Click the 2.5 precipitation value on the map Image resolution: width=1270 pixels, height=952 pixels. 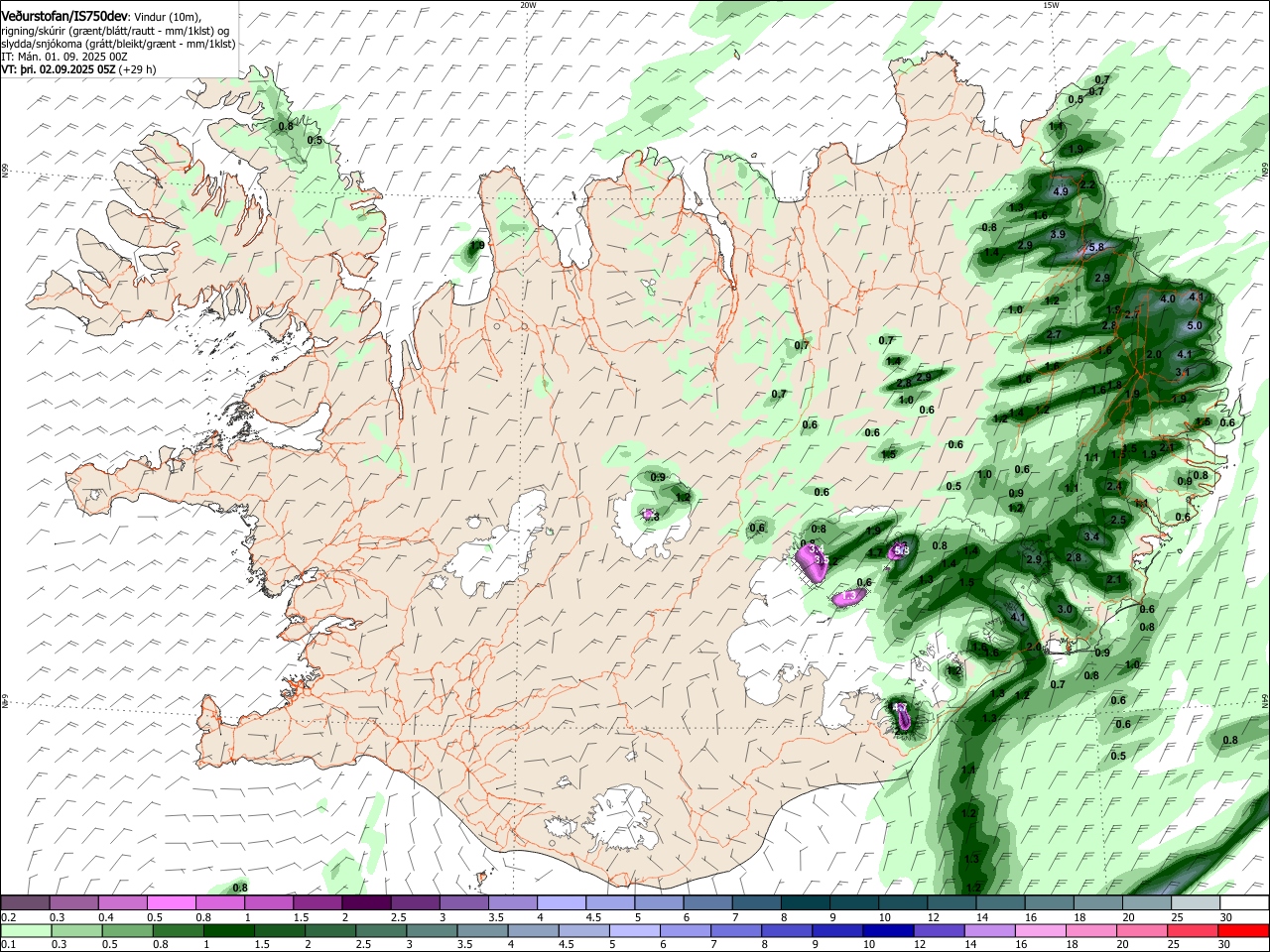(x=1118, y=520)
